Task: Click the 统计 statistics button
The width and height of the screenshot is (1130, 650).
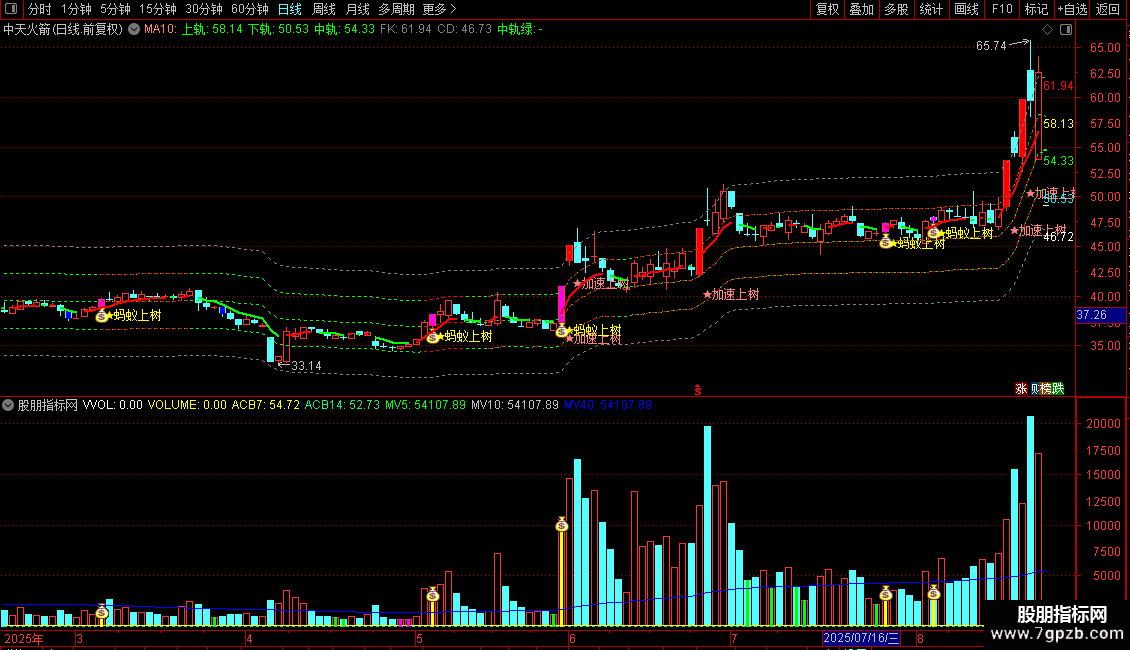Action: pos(931,9)
